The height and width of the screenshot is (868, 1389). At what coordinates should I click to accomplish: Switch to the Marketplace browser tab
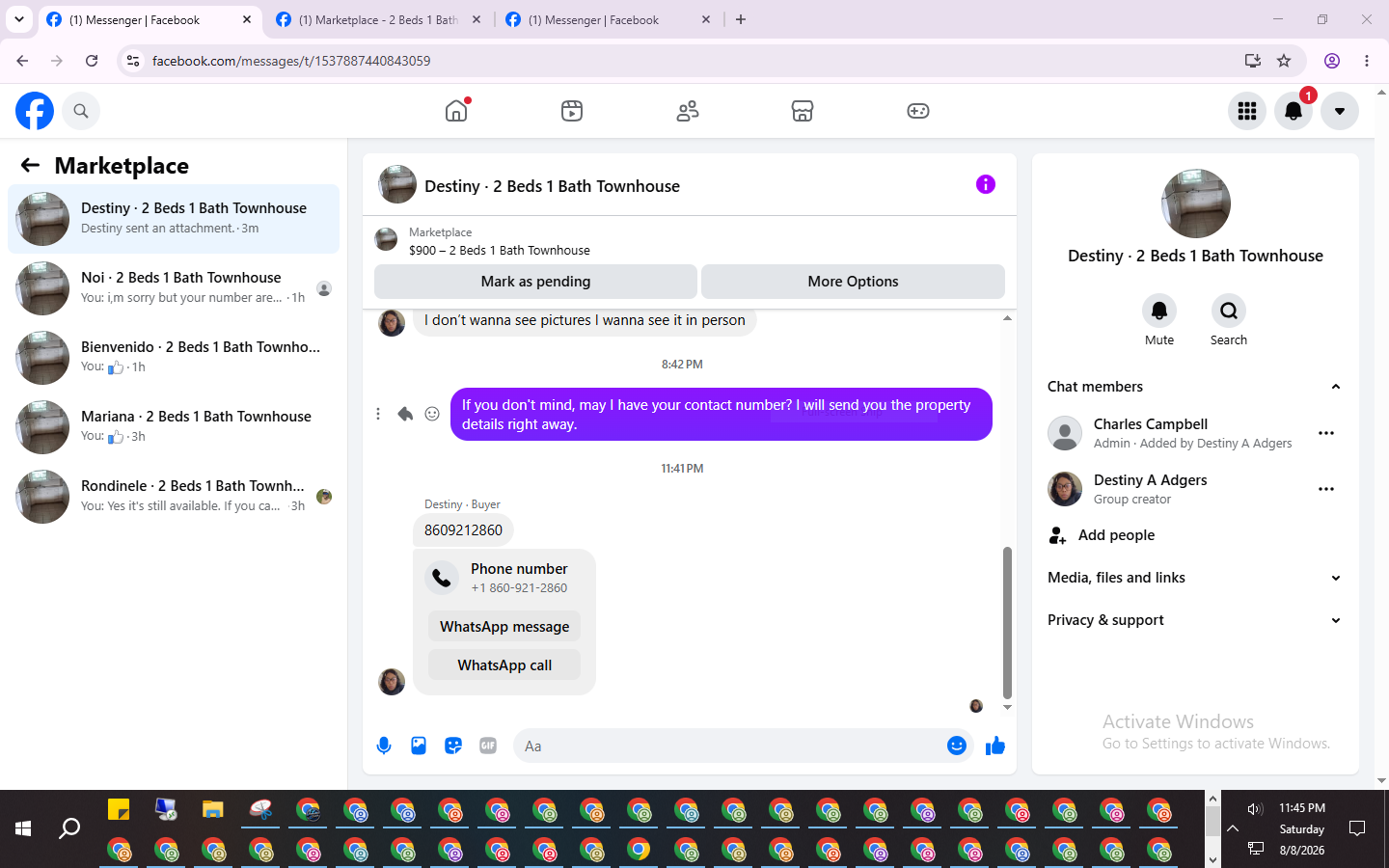point(378,19)
